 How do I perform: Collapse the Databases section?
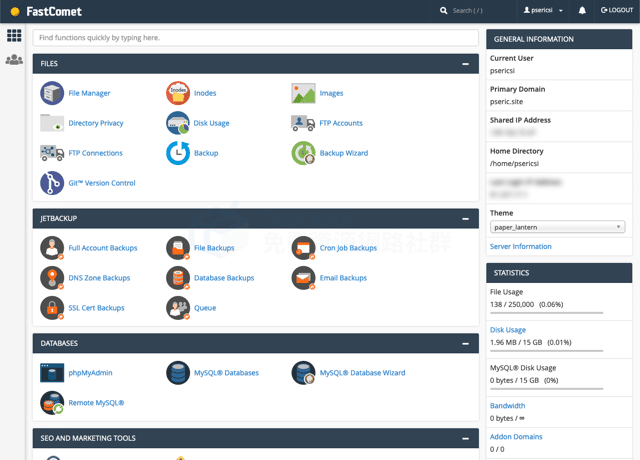coord(465,344)
